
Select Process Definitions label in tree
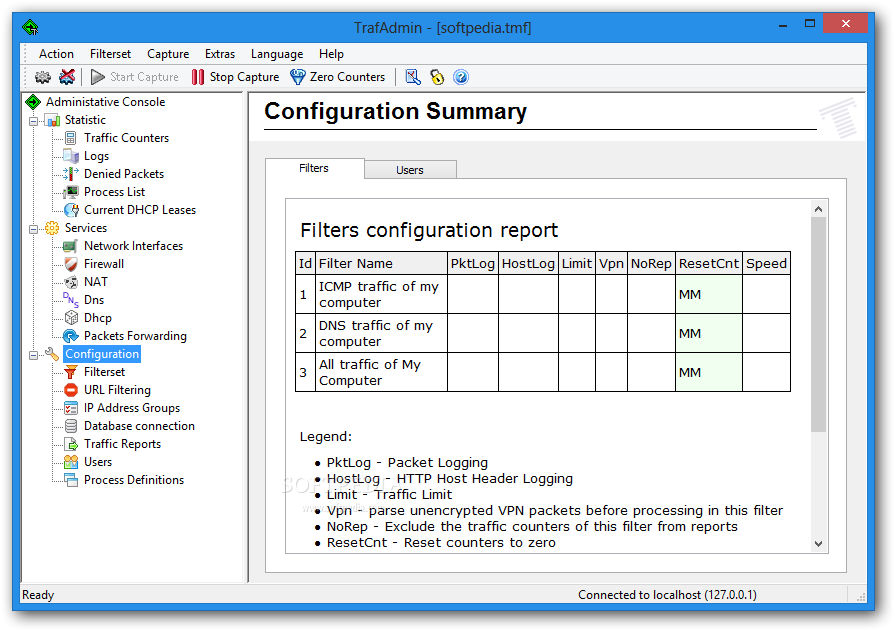point(134,480)
